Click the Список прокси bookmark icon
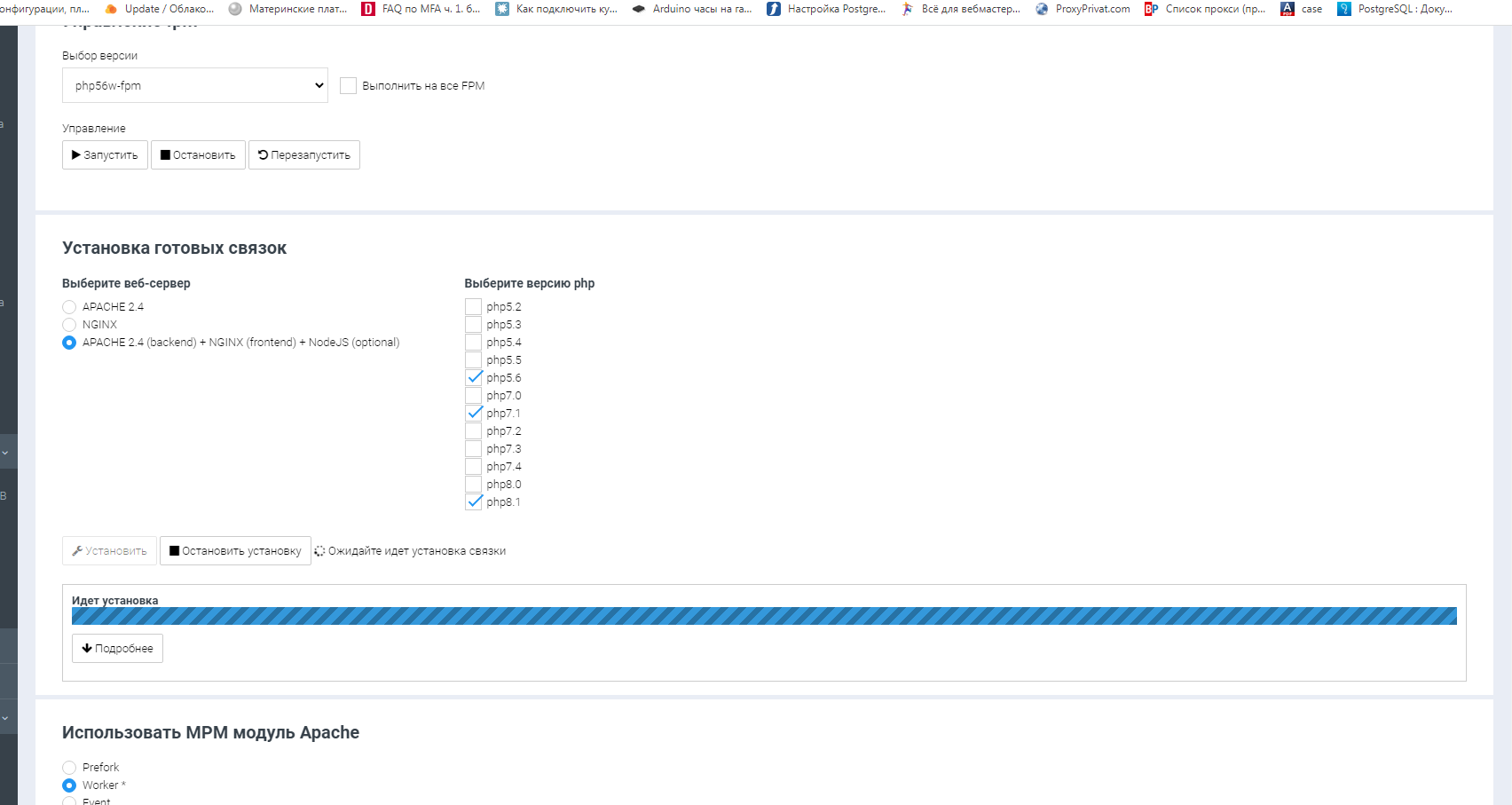1512x805 pixels. (1151, 9)
